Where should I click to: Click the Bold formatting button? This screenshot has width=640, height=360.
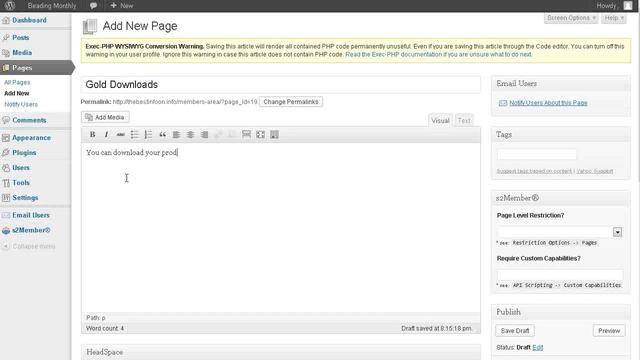click(x=93, y=134)
